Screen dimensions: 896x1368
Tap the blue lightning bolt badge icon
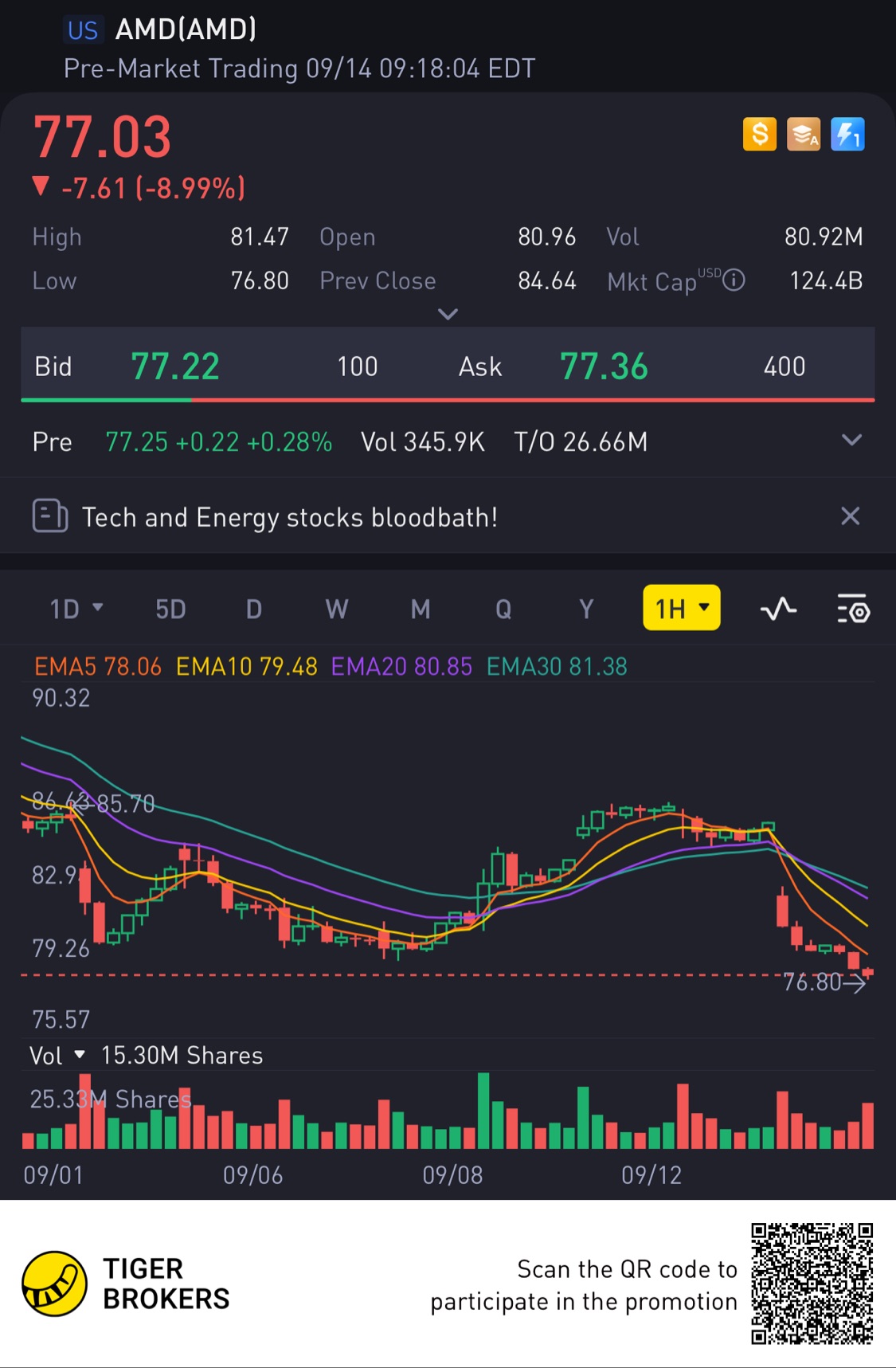[847, 134]
